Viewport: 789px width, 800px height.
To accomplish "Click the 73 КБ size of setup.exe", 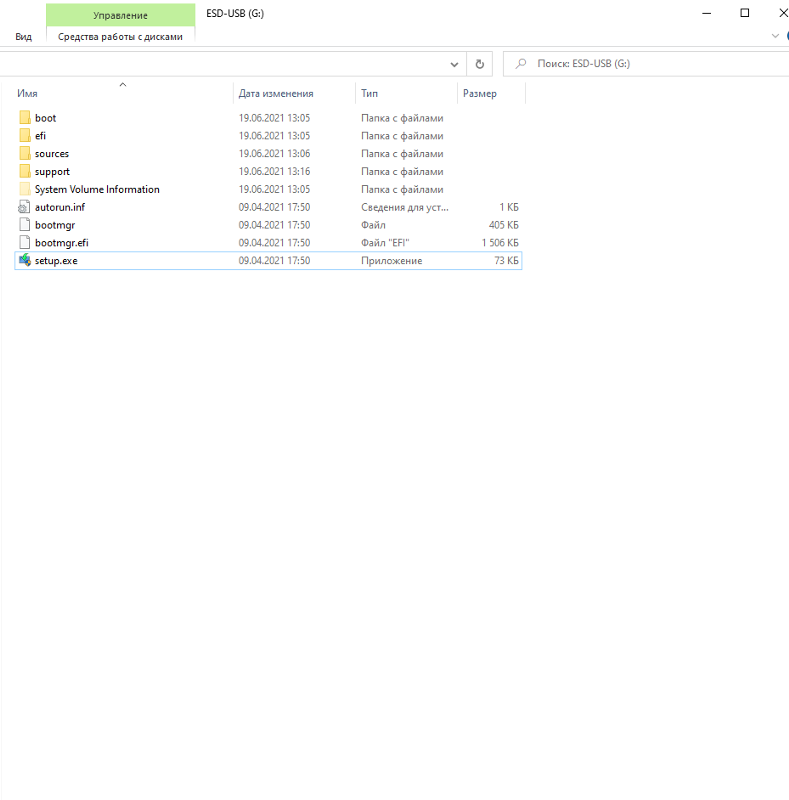I will 506,261.
